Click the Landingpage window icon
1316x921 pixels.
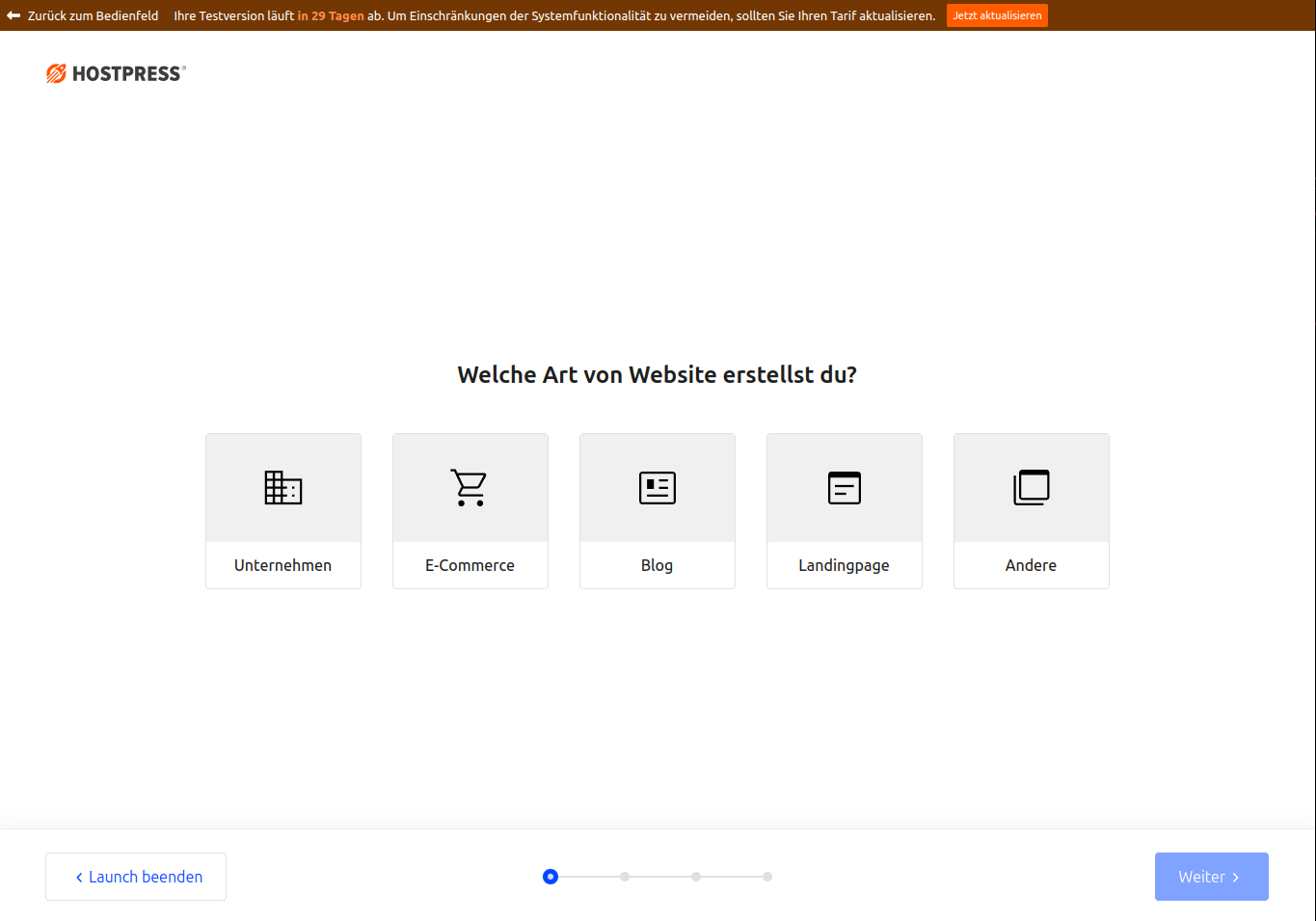845,488
